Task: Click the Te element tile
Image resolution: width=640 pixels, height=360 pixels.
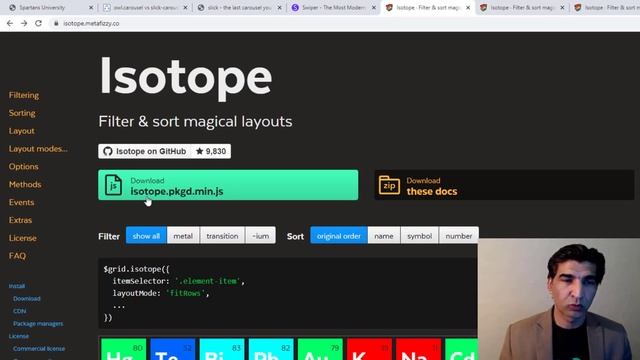Action: pos(173,349)
